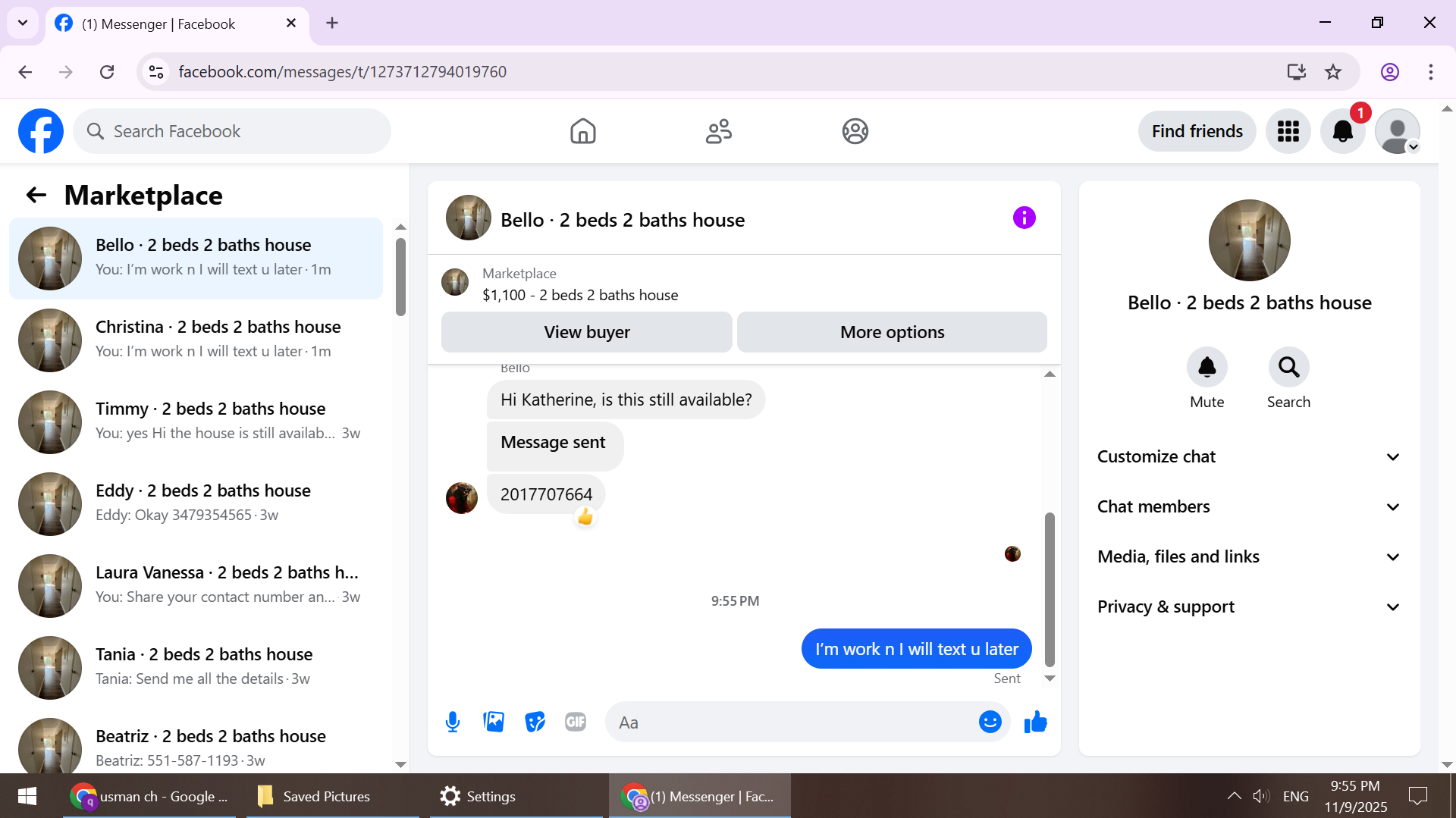Click the taskbar volume speaker icon
Screen dimensions: 1456x818
coord(1261,796)
